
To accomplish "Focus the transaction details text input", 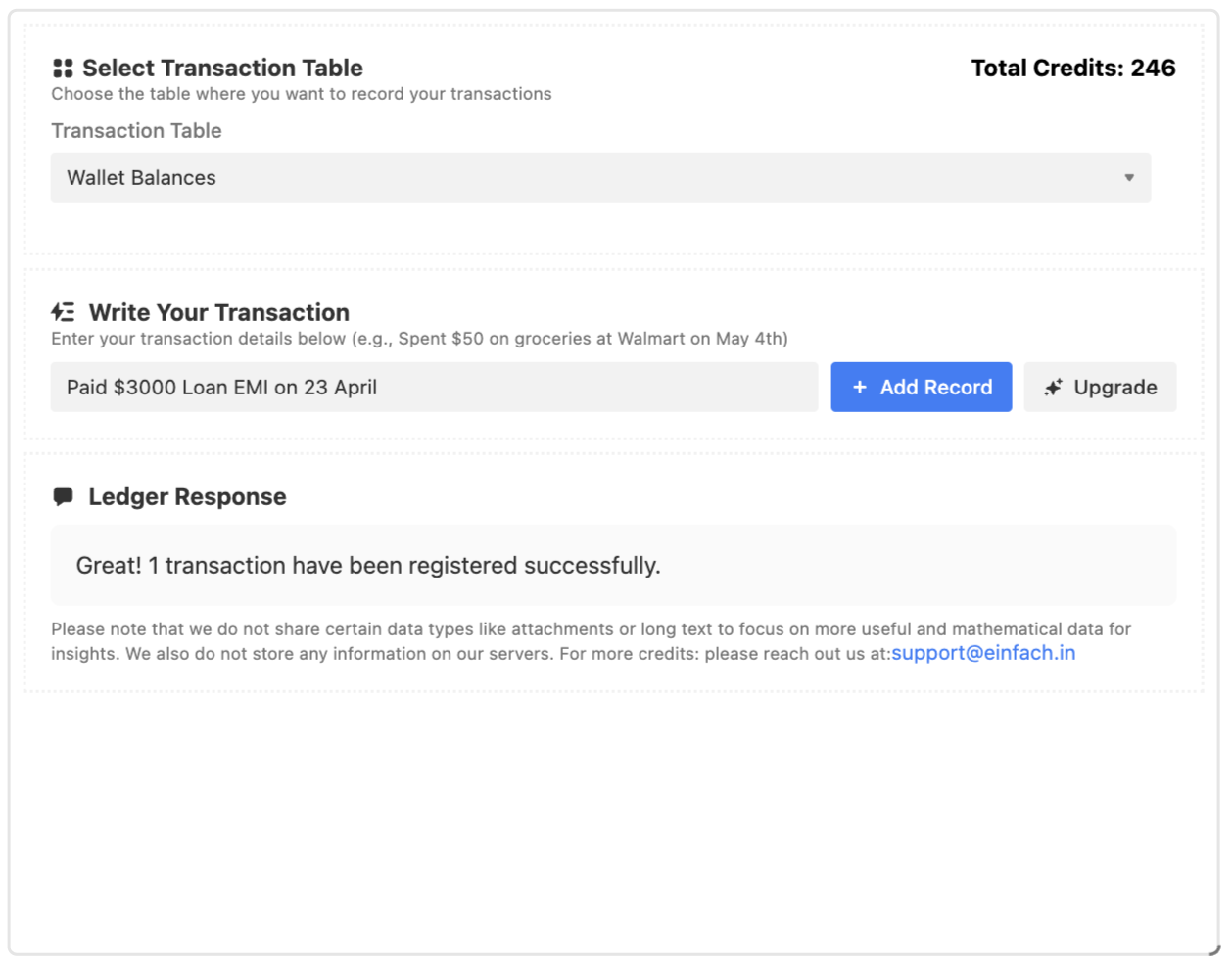I will coord(434,388).
